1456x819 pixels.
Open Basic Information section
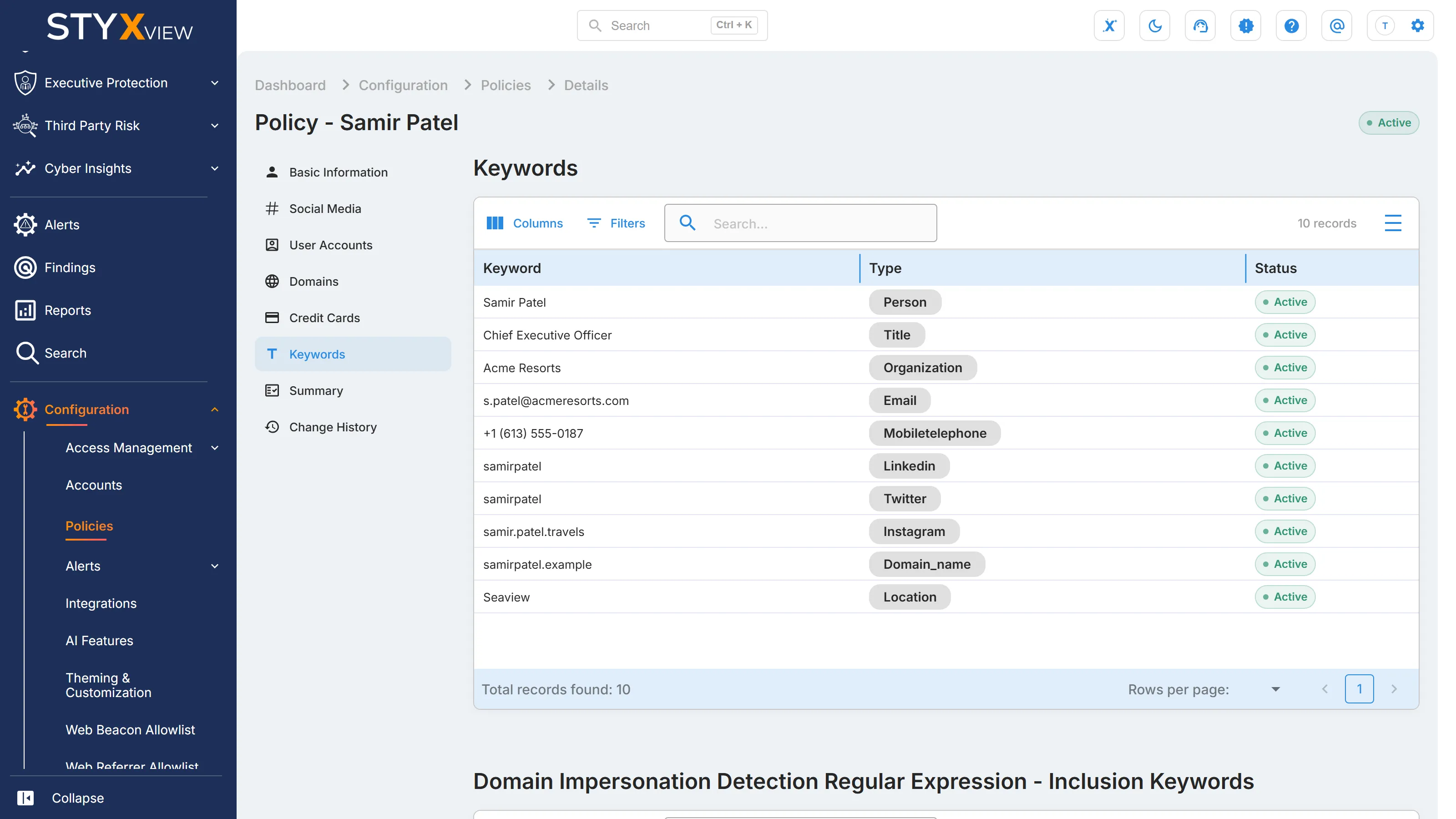coord(353,172)
